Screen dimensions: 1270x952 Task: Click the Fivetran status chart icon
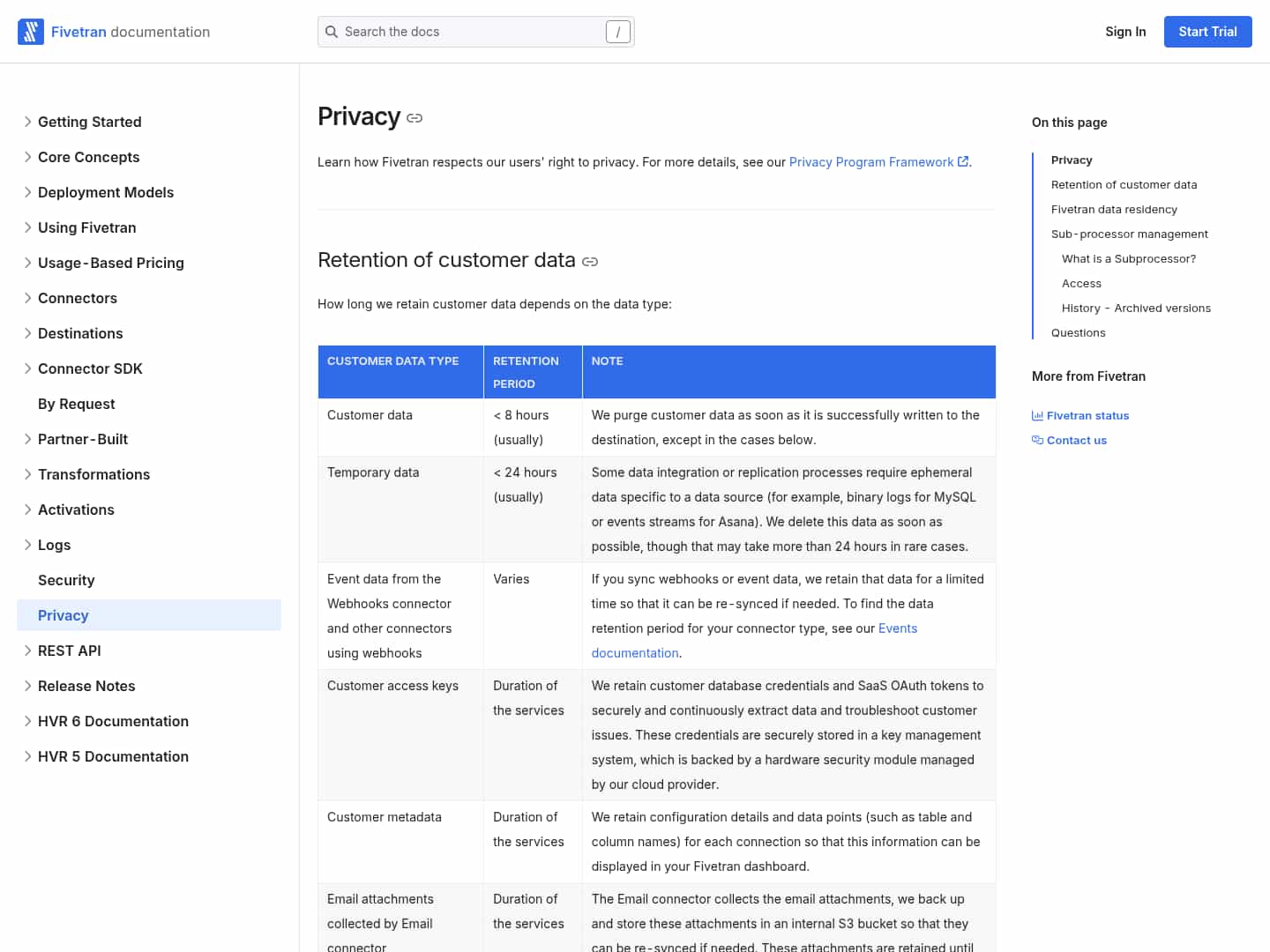tap(1037, 415)
